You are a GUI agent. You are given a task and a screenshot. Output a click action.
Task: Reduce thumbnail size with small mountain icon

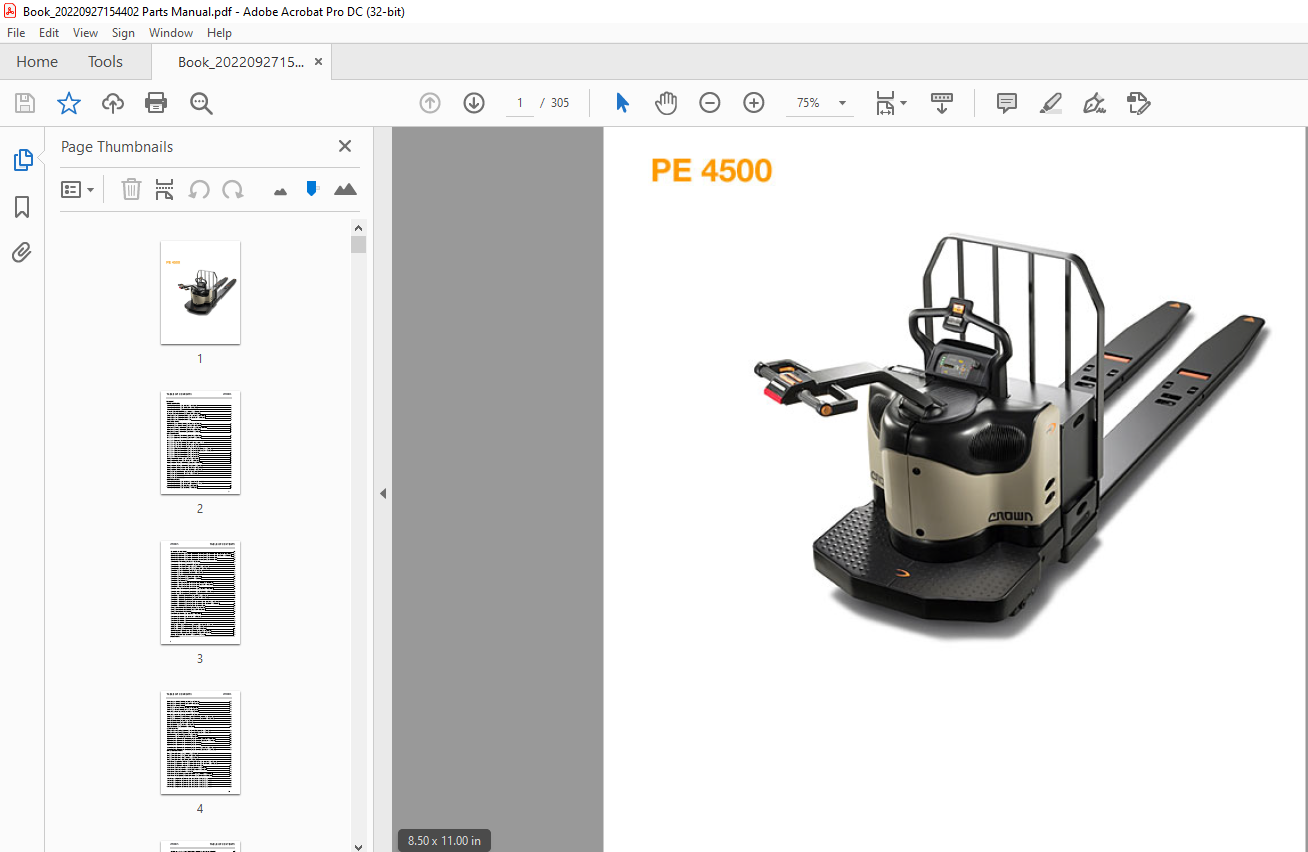pos(280,190)
